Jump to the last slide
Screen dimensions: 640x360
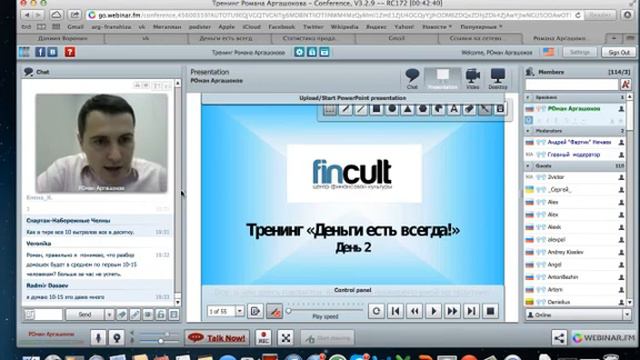click(x=471, y=311)
